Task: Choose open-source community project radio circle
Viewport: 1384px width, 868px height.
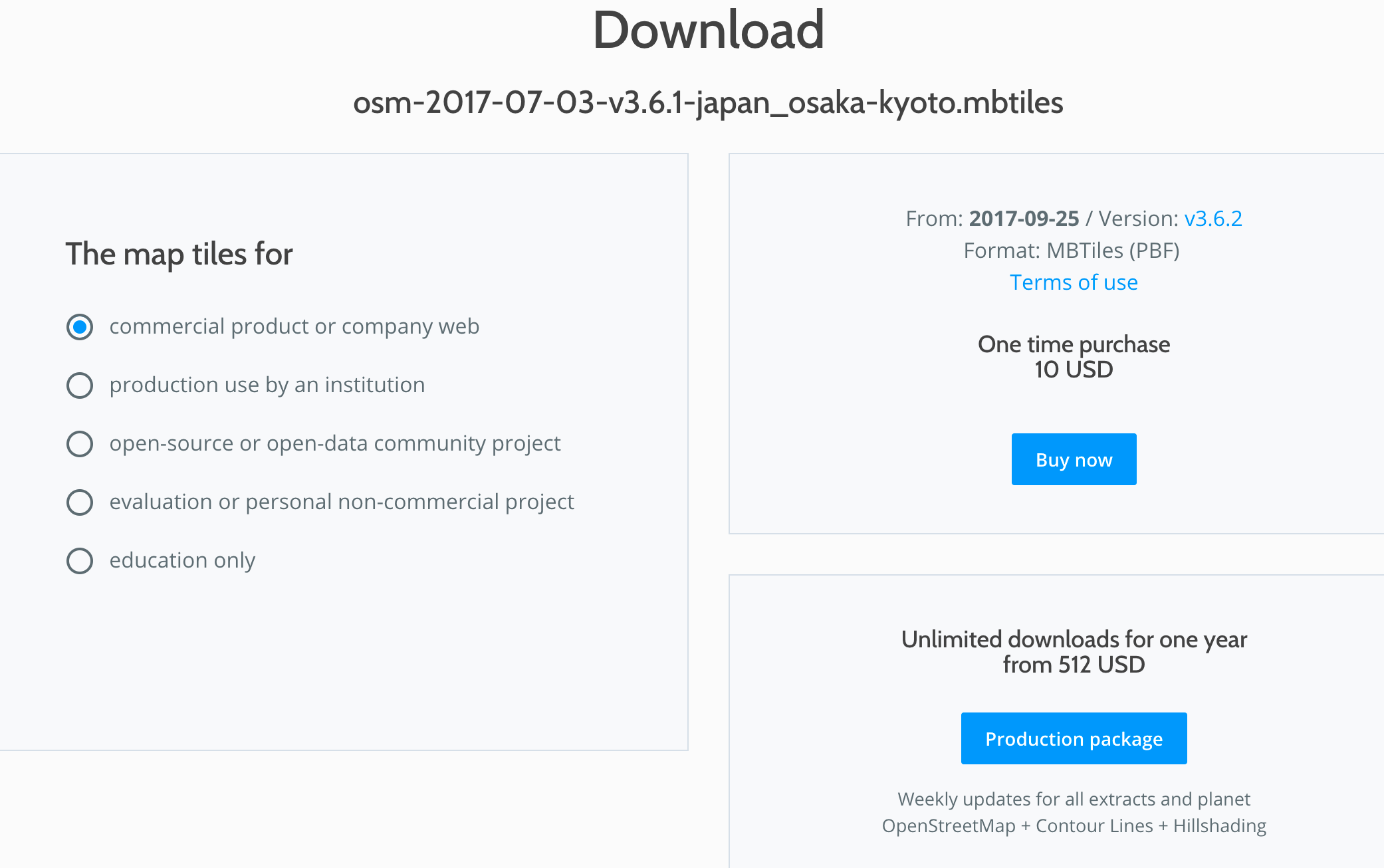Action: (80, 444)
